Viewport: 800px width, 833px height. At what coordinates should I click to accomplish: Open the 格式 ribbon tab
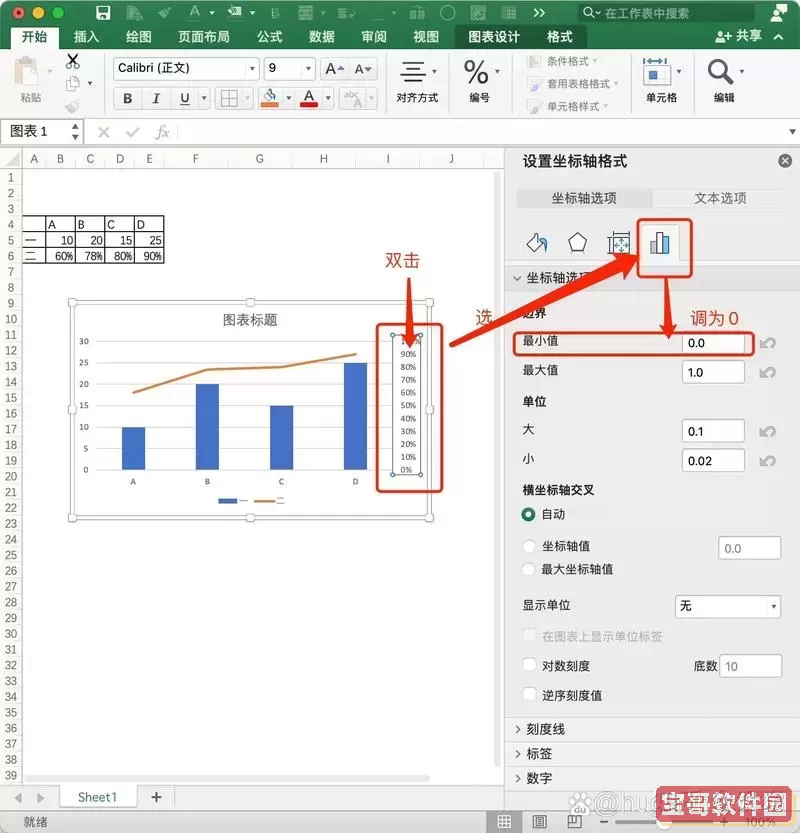[560, 37]
